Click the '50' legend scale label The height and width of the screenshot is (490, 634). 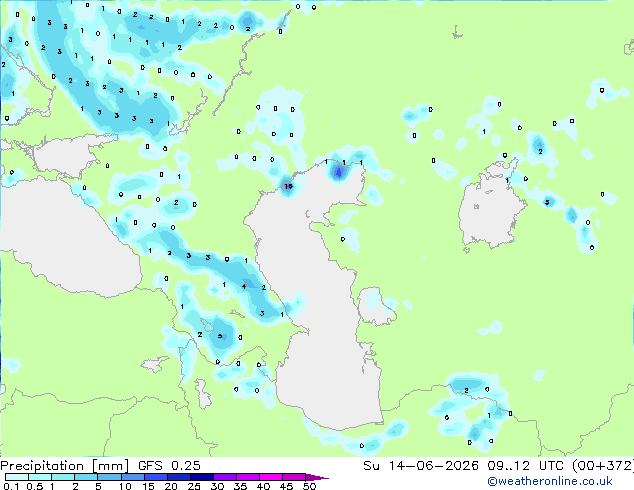[310, 486]
